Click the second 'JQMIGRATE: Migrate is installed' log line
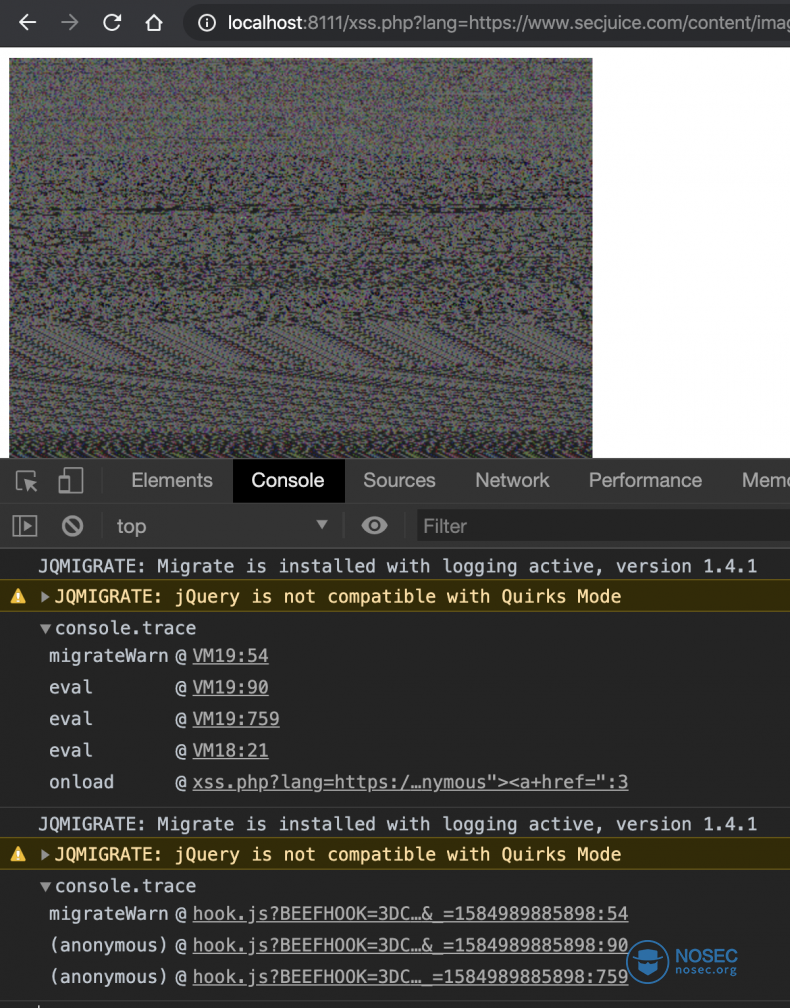 (397, 824)
